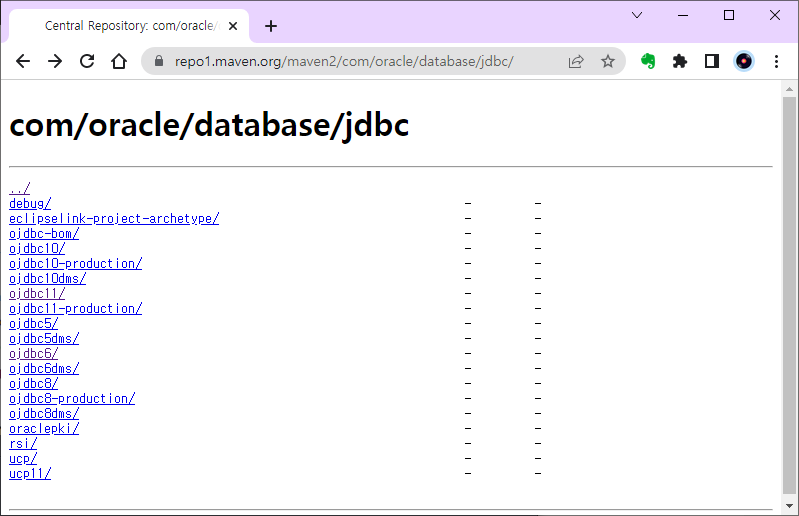Open the Evernote extension
This screenshot has height=516, width=799.
[648, 62]
